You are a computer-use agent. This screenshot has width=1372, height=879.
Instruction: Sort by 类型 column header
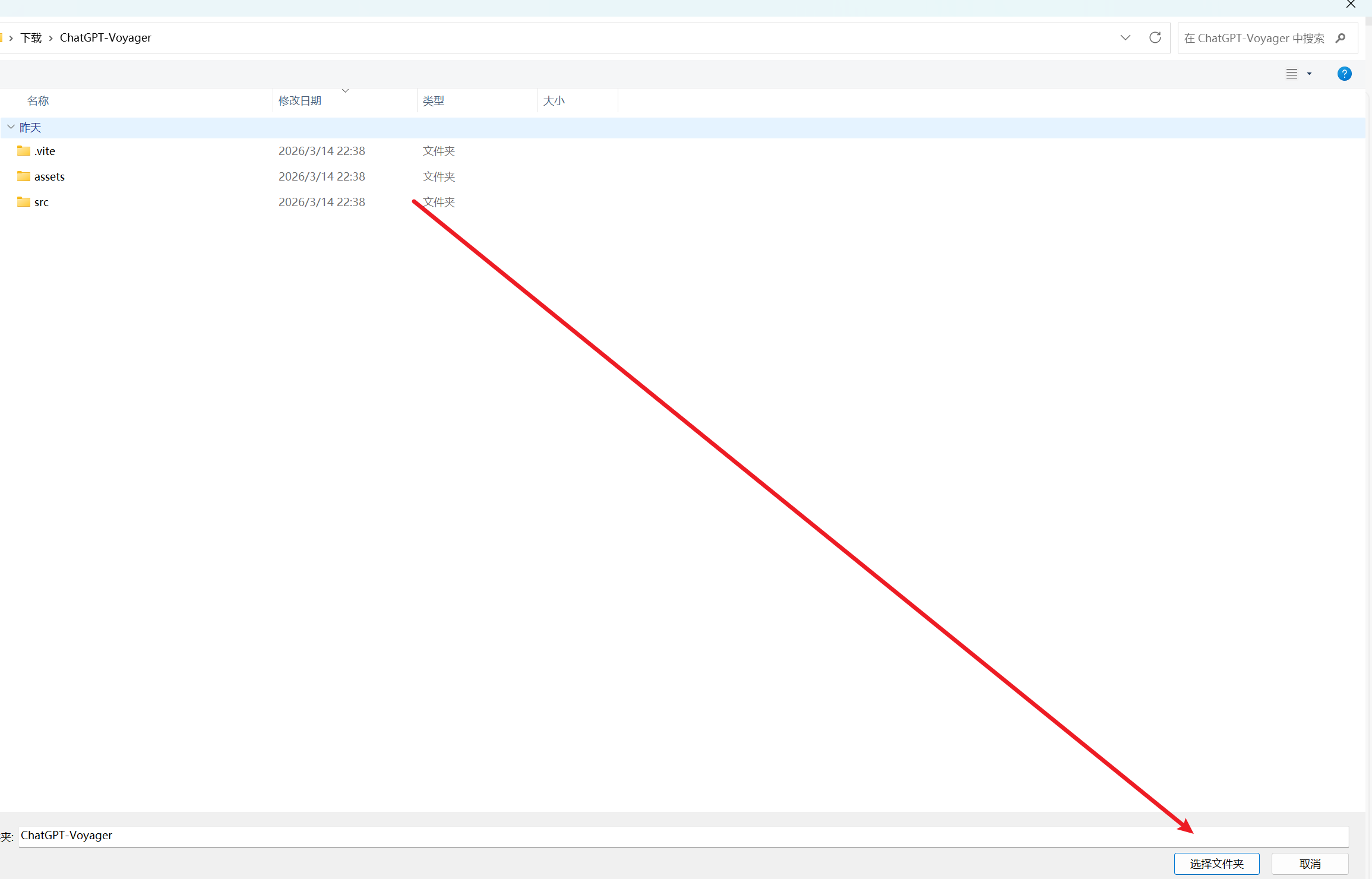coord(434,101)
